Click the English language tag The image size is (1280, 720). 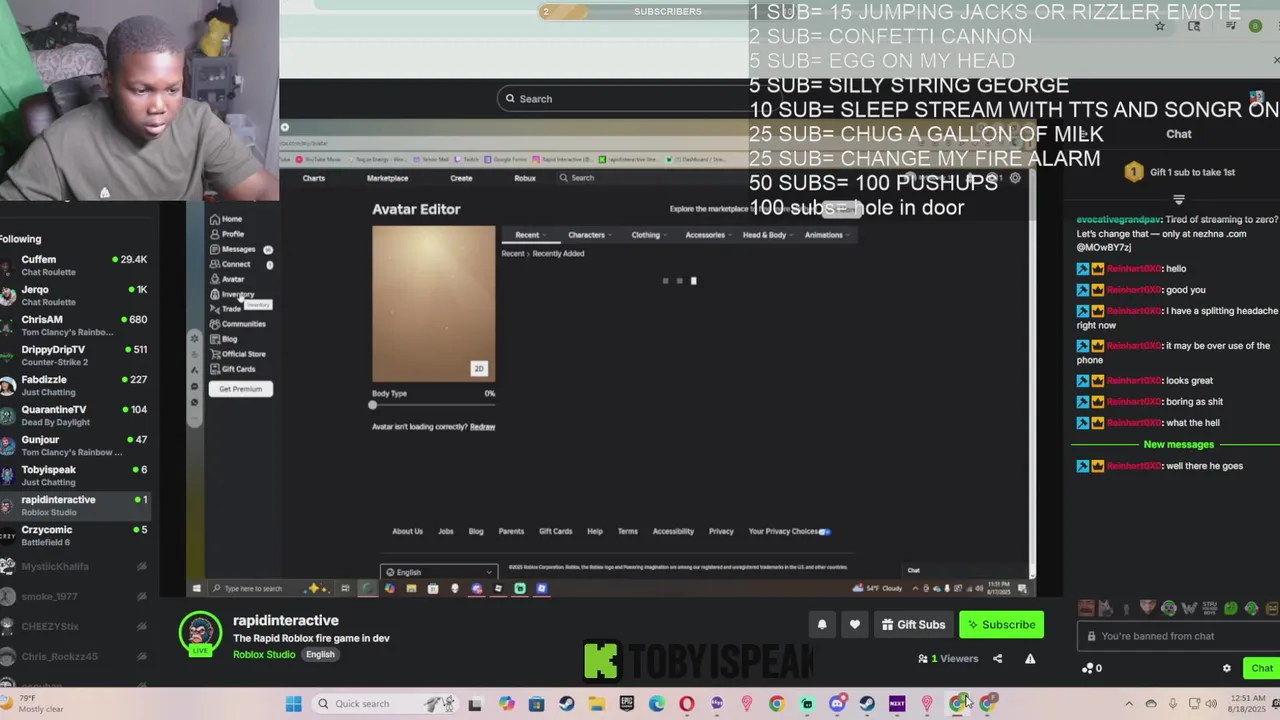[x=320, y=654]
